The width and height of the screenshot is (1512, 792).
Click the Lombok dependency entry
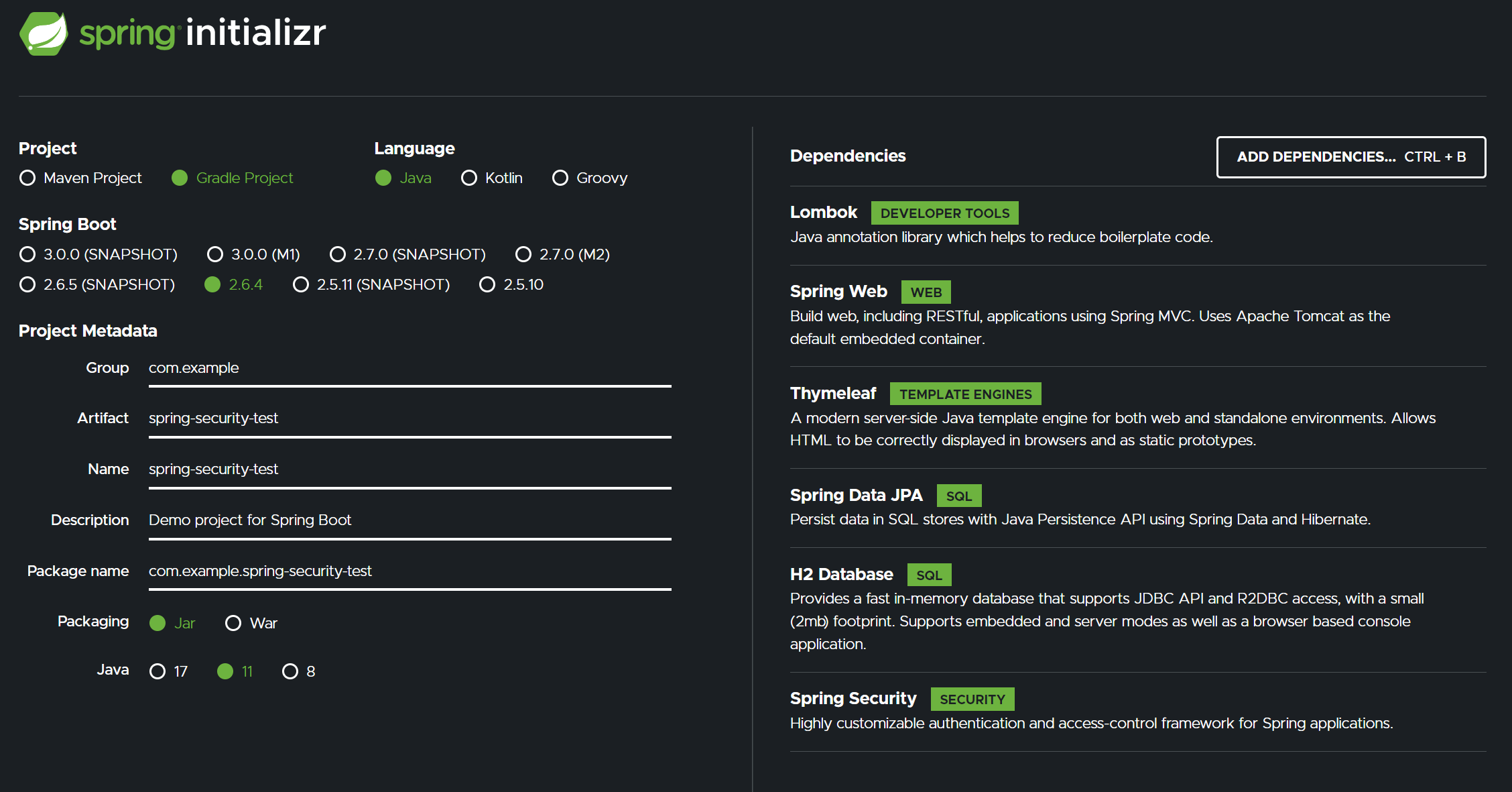point(824,213)
